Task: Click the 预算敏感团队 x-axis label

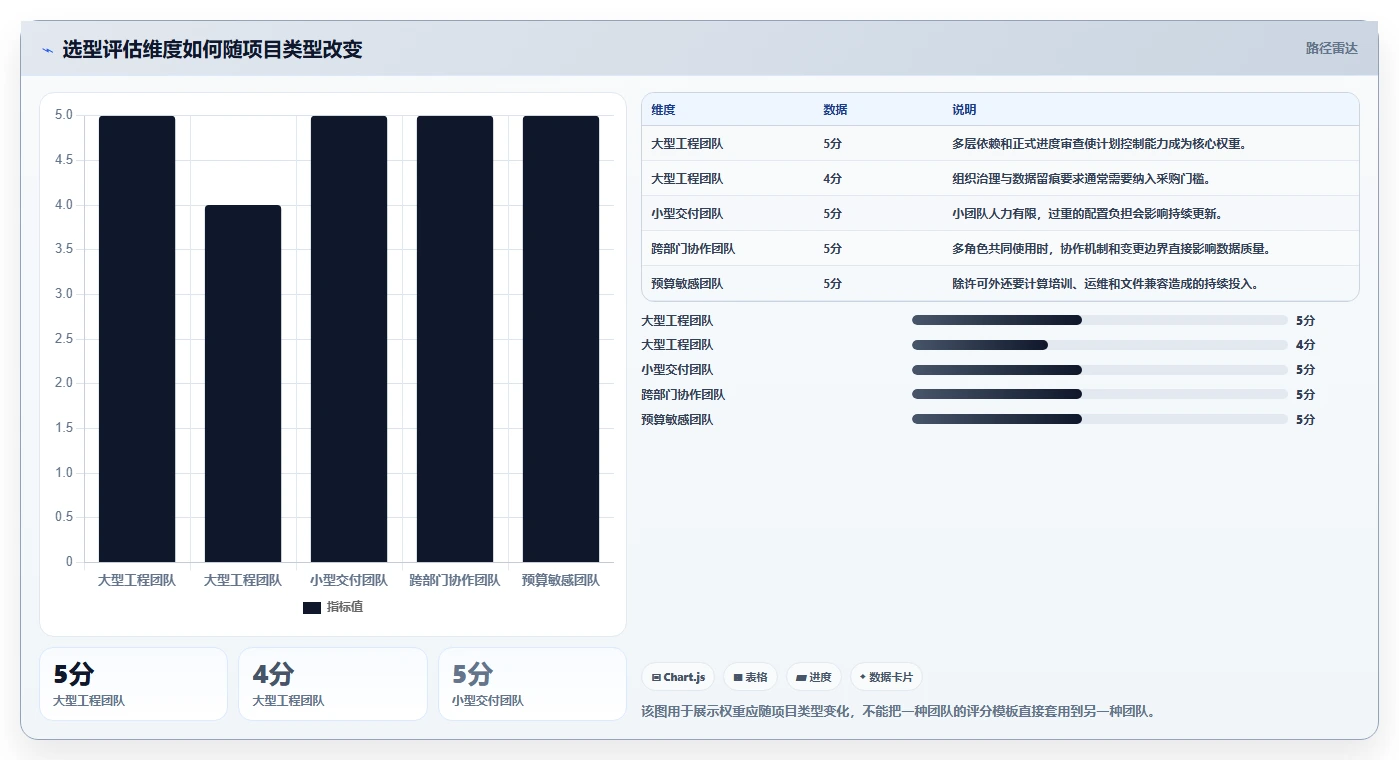Action: click(561, 580)
